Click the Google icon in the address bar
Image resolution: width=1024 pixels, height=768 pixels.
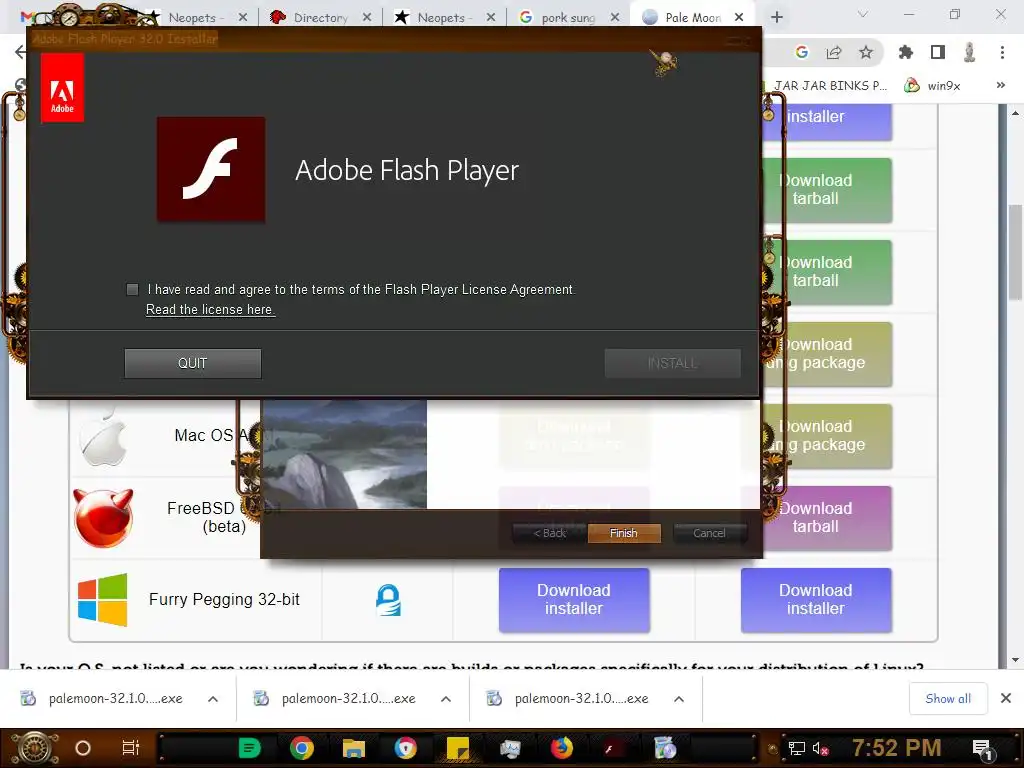pyautogui.click(x=802, y=52)
